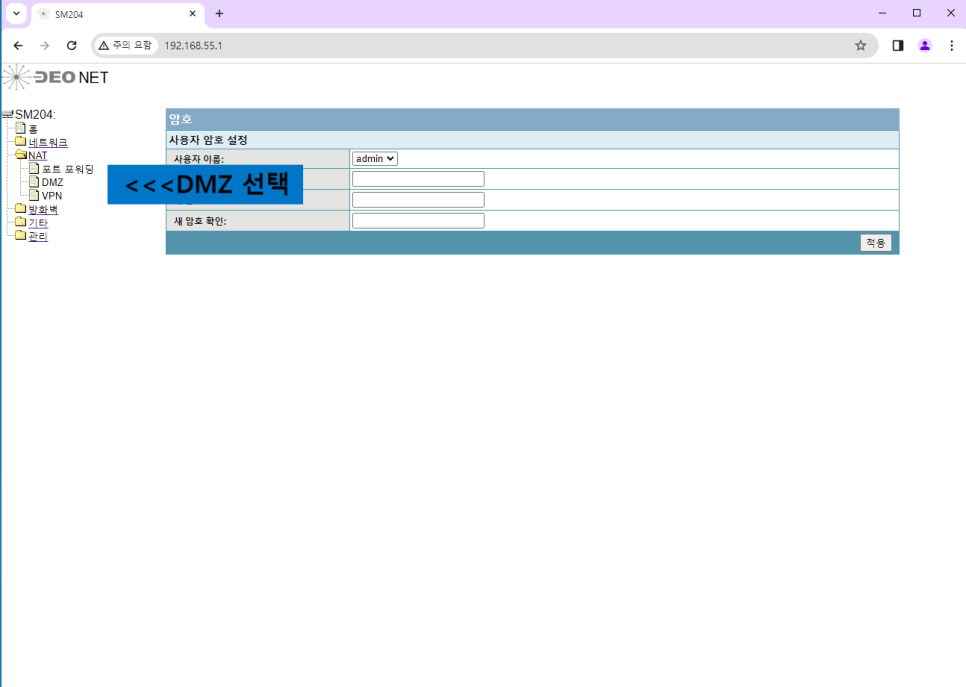The width and height of the screenshot is (966, 687).
Task: Click the 새 암호 확인 label
Action: pos(200,221)
